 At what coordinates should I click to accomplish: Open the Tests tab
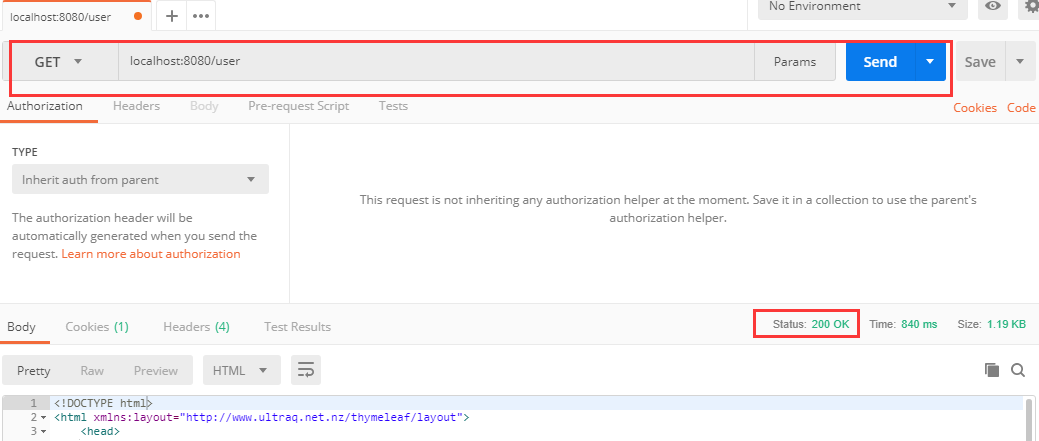[x=394, y=106]
